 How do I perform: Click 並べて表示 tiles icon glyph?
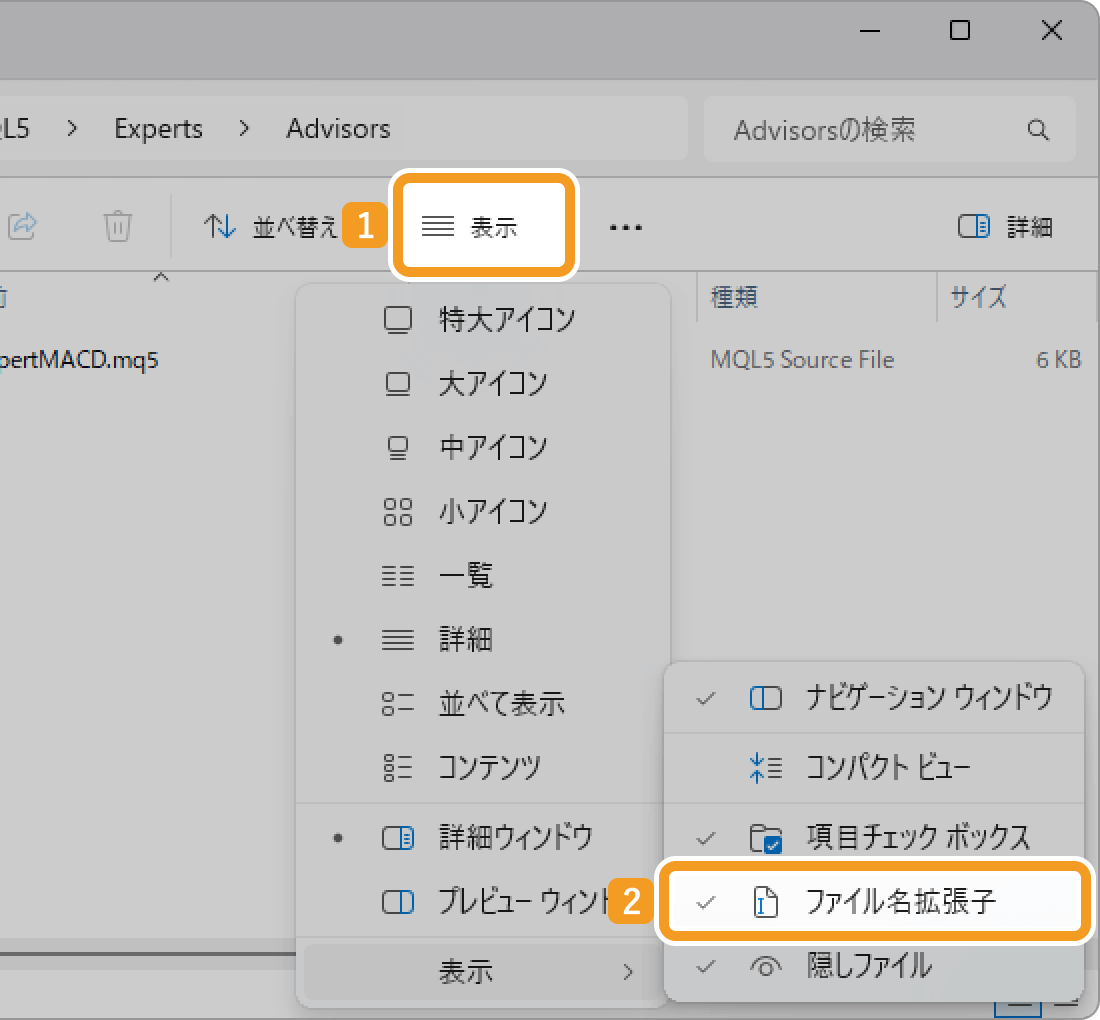point(398,703)
